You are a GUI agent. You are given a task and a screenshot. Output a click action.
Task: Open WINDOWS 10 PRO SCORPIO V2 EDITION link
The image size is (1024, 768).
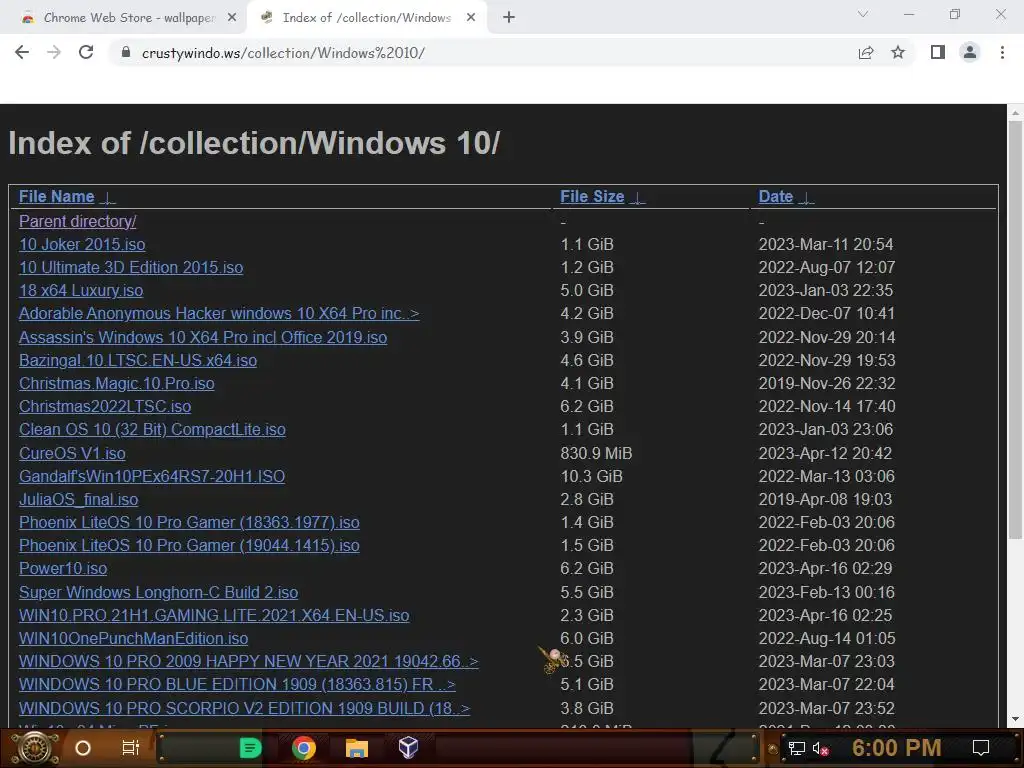tap(244, 709)
